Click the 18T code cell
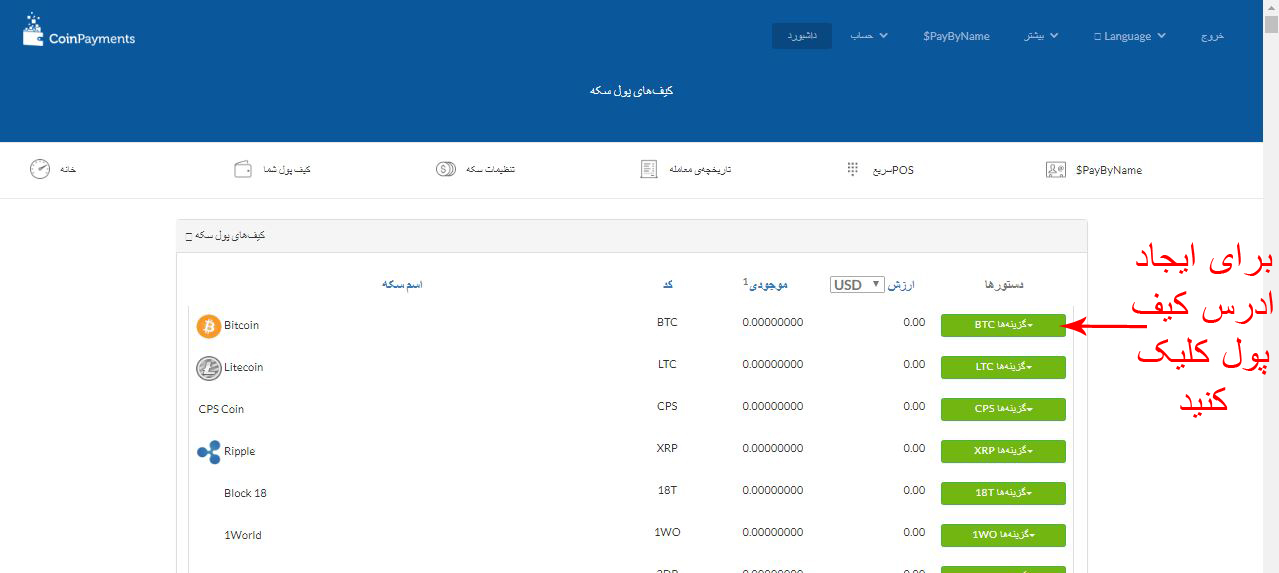This screenshot has width=1279, height=573. point(667,490)
